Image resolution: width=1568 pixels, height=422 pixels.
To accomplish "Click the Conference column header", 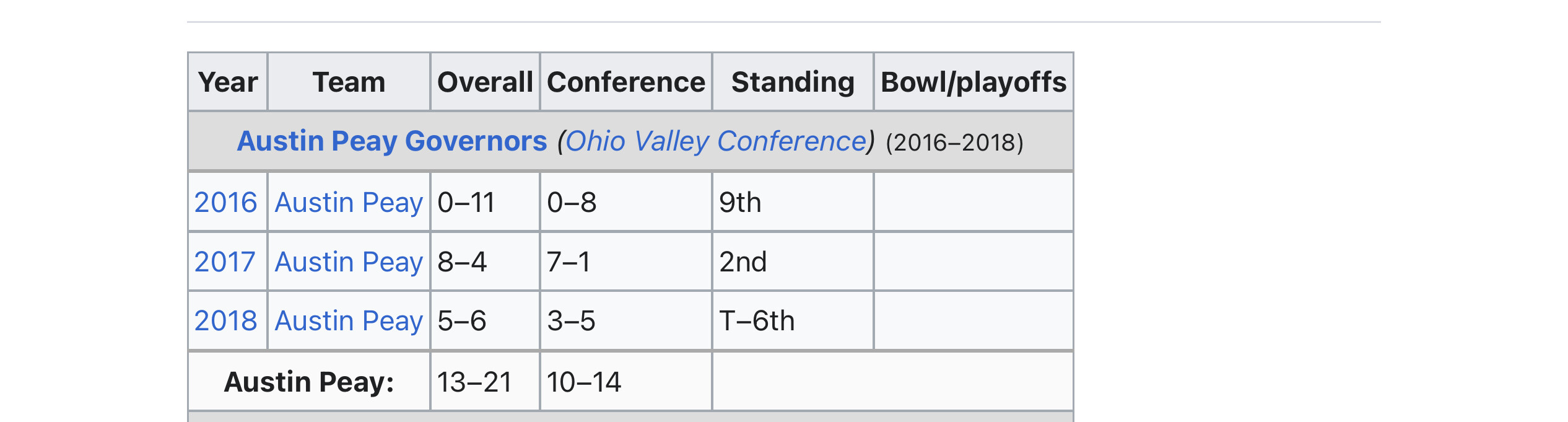I will coord(626,82).
